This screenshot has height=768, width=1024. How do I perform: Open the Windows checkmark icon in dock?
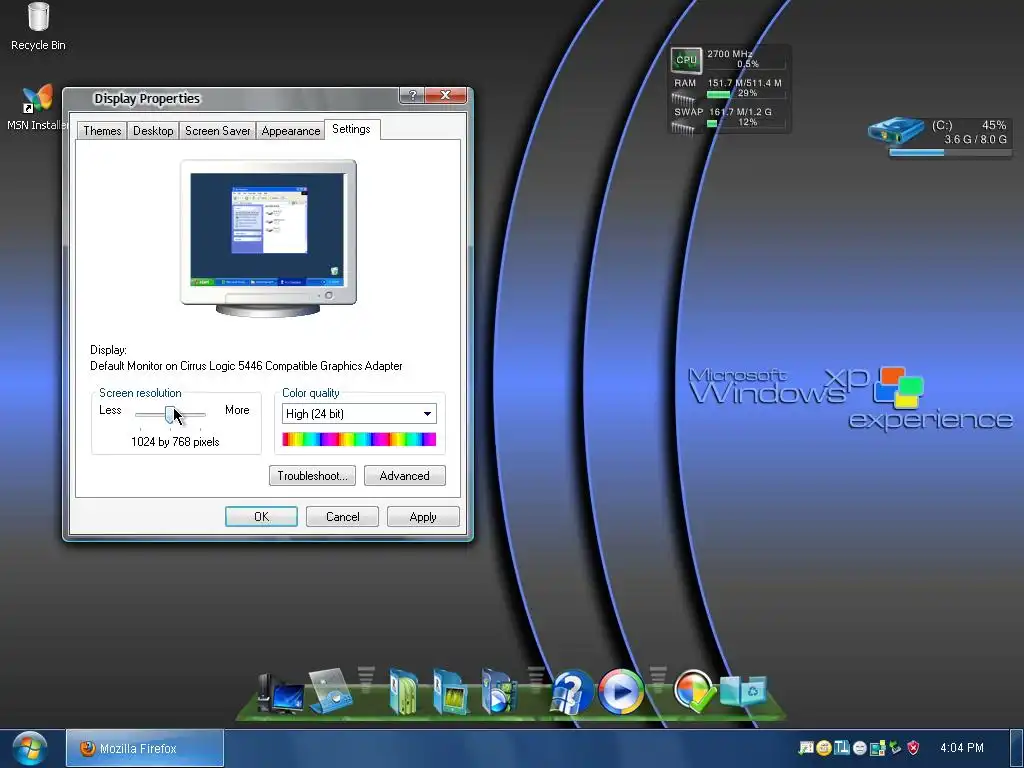[x=694, y=690]
